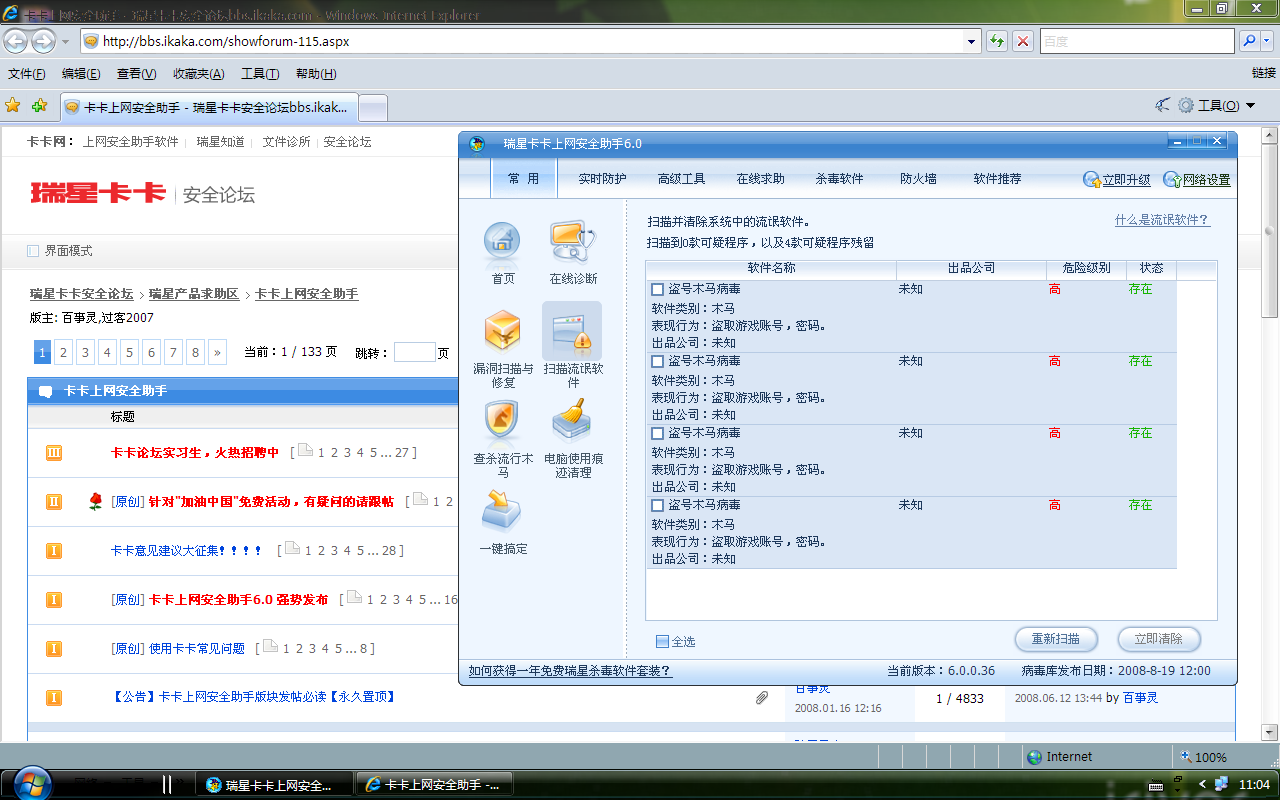Open the 首页 home icon in Kaka sidebar
Screen dimensions: 1280x800
click(x=502, y=242)
